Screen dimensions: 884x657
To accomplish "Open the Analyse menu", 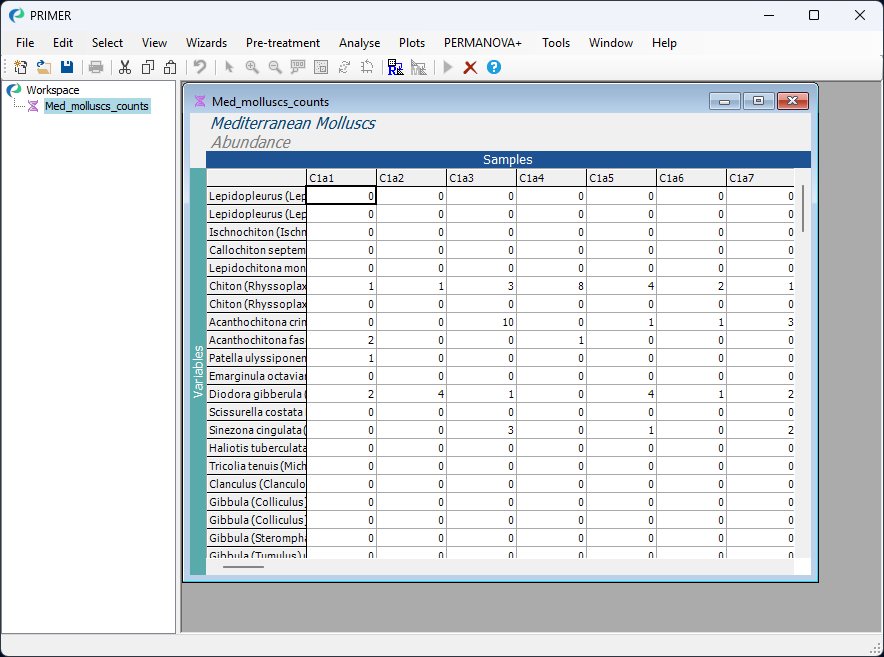I will click(x=359, y=43).
